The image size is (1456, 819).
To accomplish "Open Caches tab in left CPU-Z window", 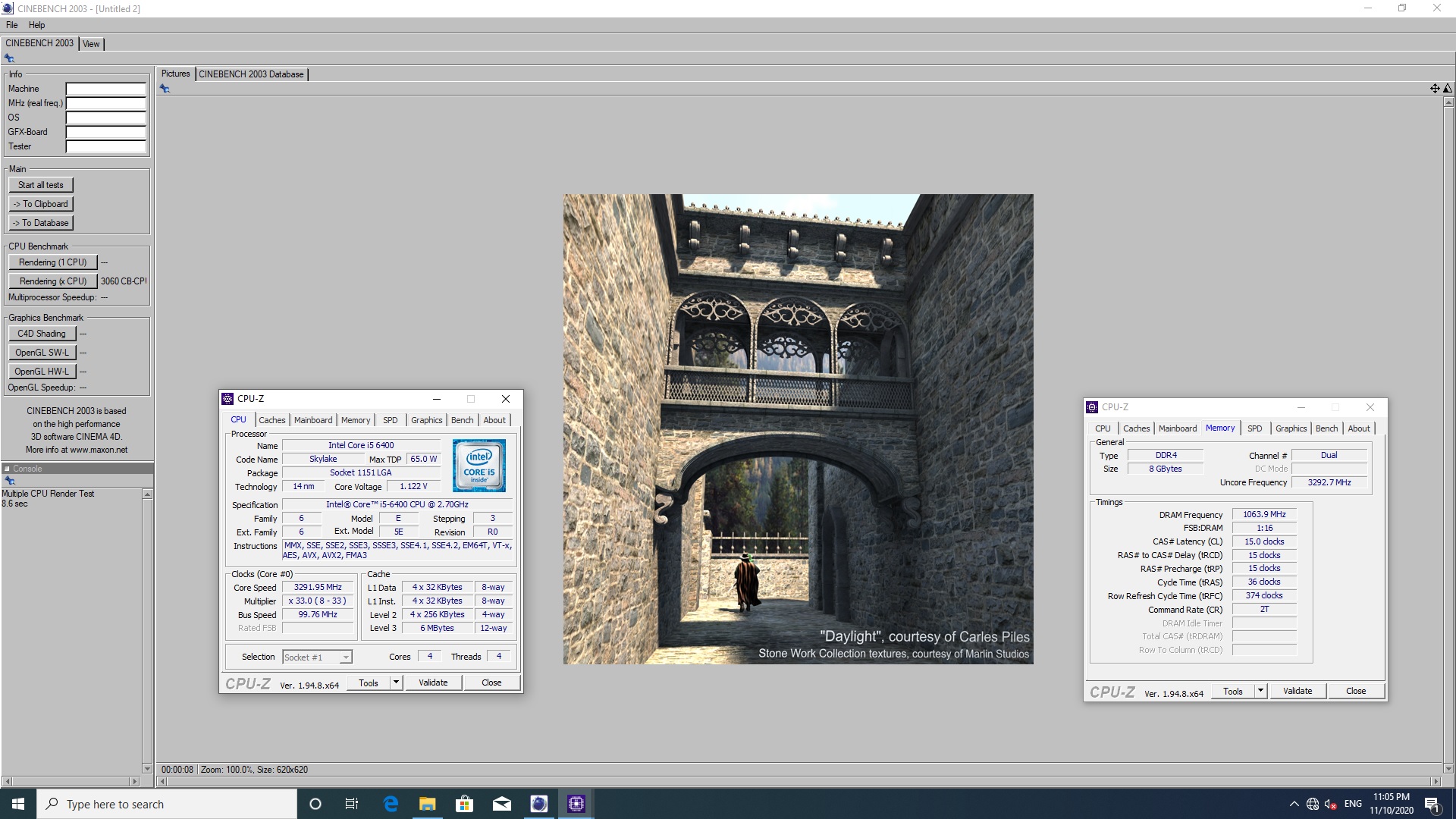I will click(x=272, y=420).
